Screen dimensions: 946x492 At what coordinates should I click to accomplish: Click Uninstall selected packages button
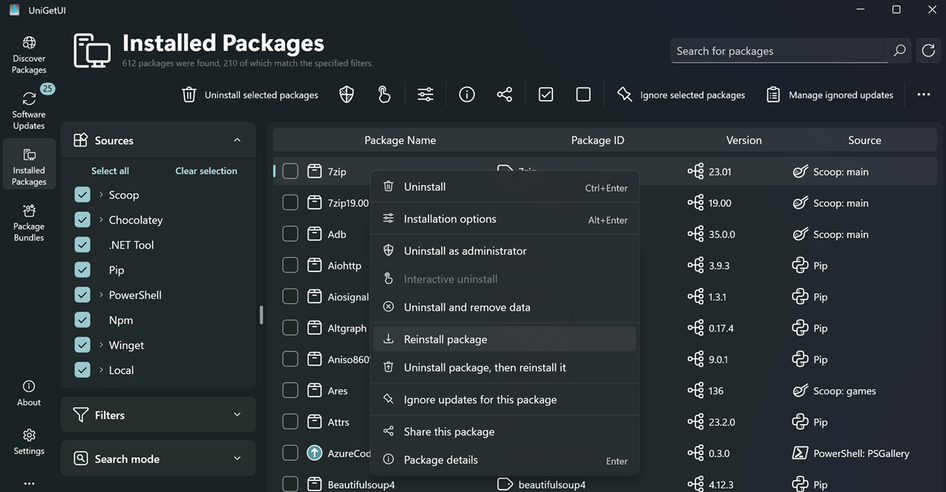(x=250, y=95)
